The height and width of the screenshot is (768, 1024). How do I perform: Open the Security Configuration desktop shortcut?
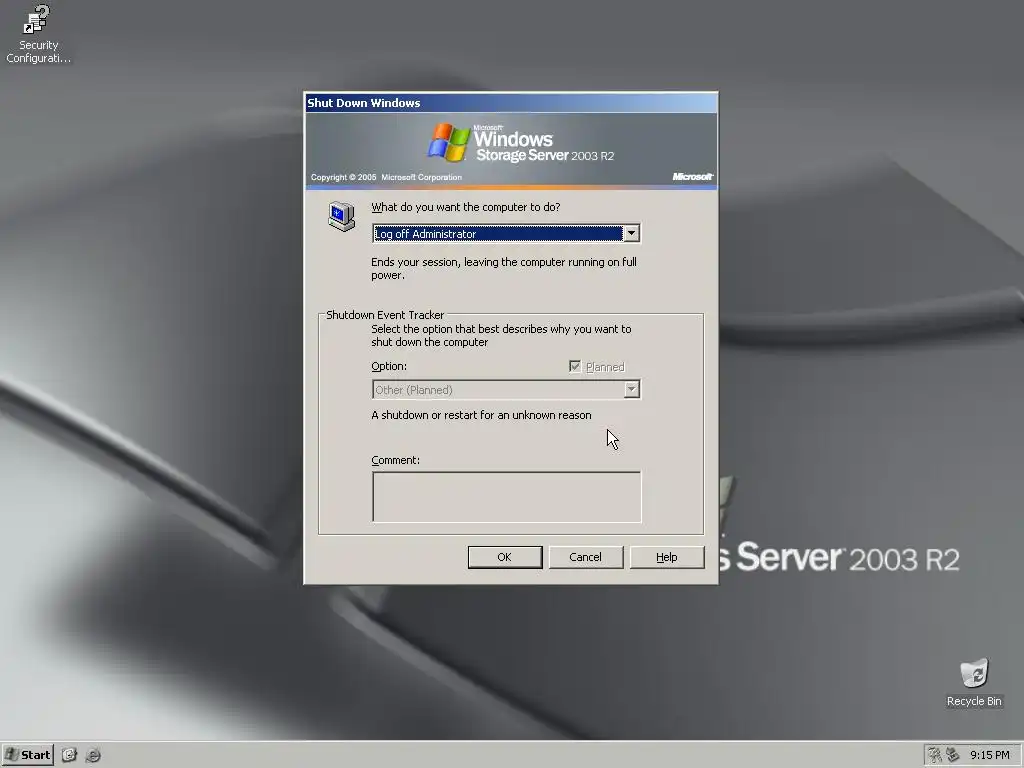tap(38, 34)
